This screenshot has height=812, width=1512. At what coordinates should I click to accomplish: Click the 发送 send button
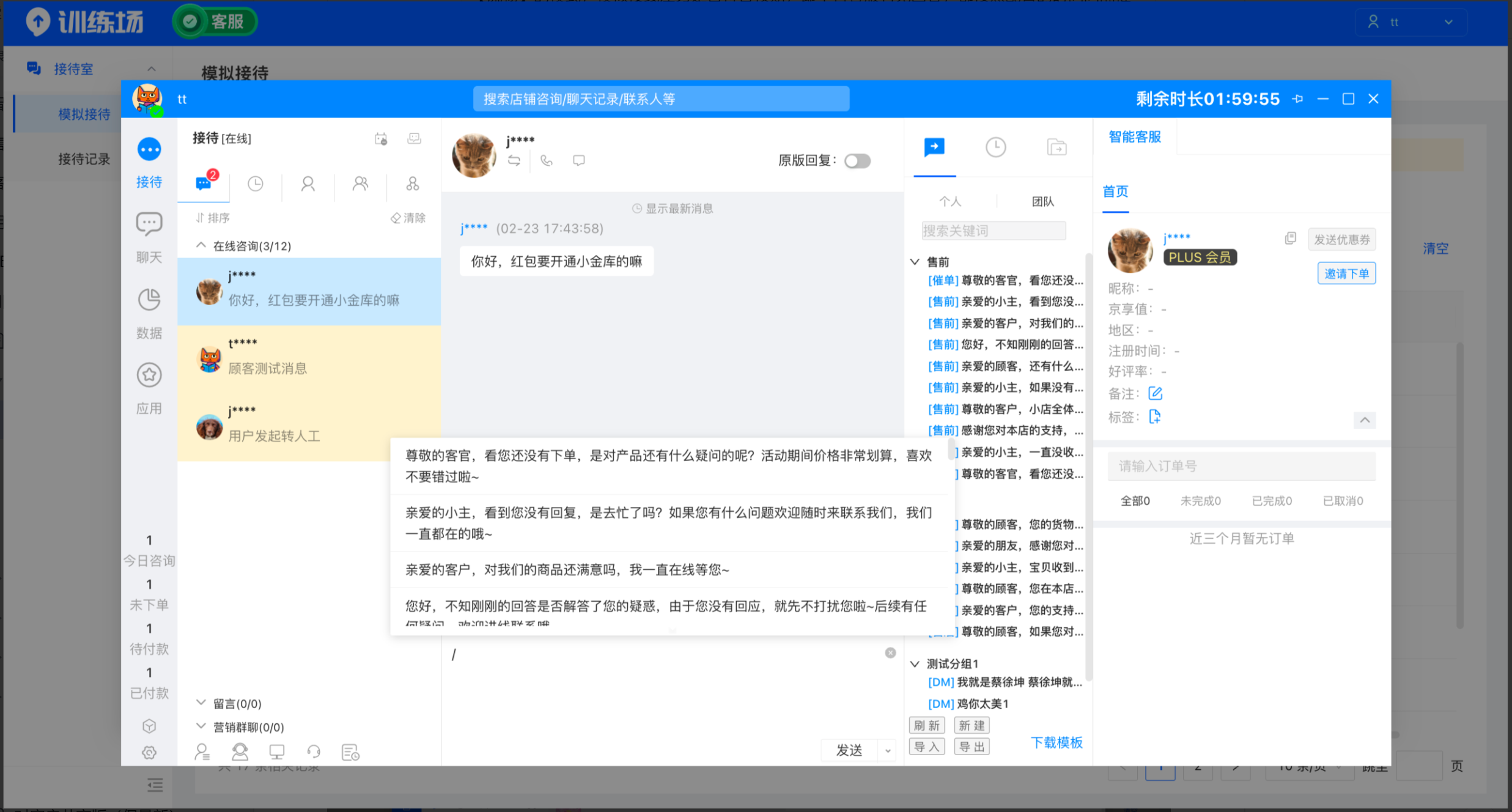[x=849, y=750]
